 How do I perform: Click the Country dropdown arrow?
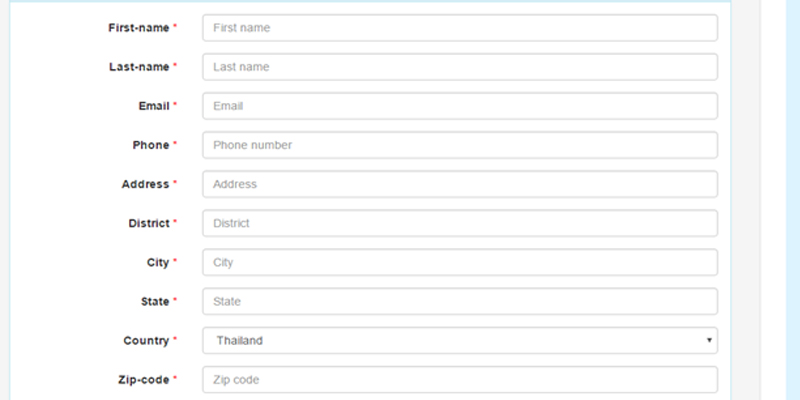[x=709, y=340]
